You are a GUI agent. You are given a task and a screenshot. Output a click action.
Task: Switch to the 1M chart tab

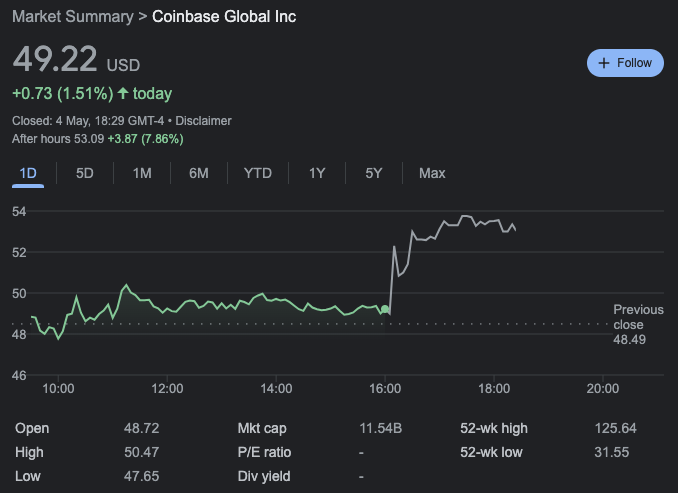point(142,173)
